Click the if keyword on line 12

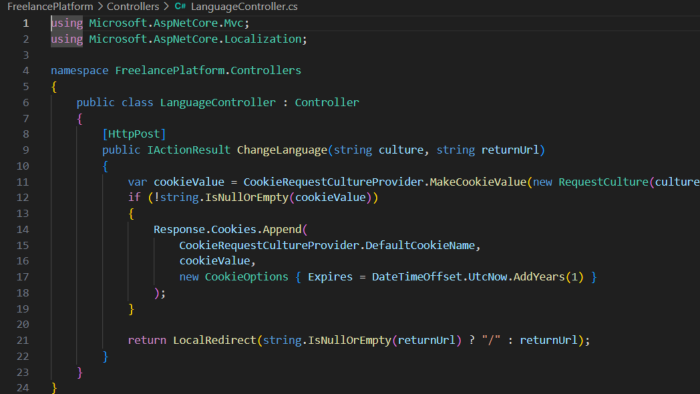click(x=134, y=197)
